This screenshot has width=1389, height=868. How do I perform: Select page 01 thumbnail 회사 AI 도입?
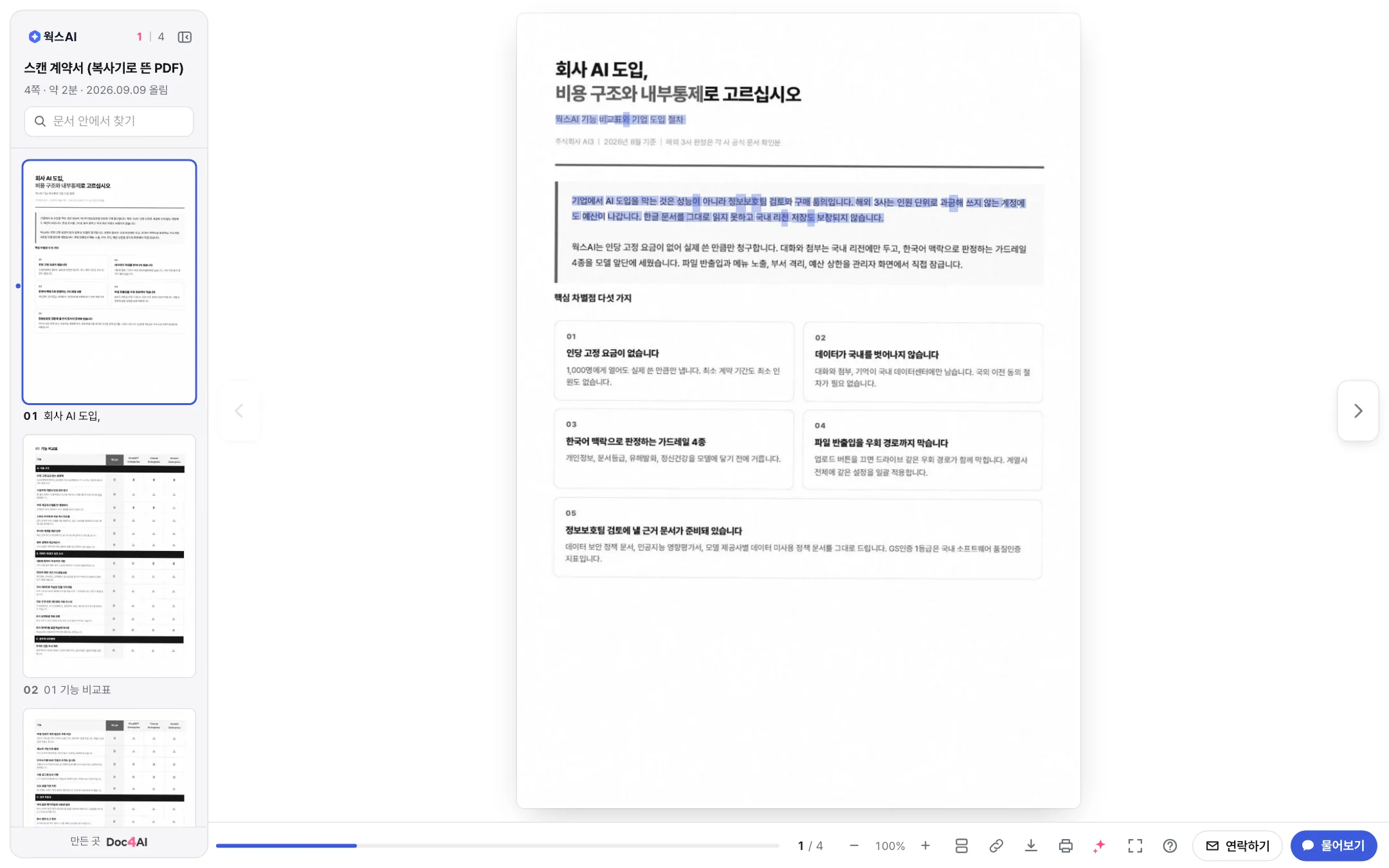pyautogui.click(x=109, y=282)
